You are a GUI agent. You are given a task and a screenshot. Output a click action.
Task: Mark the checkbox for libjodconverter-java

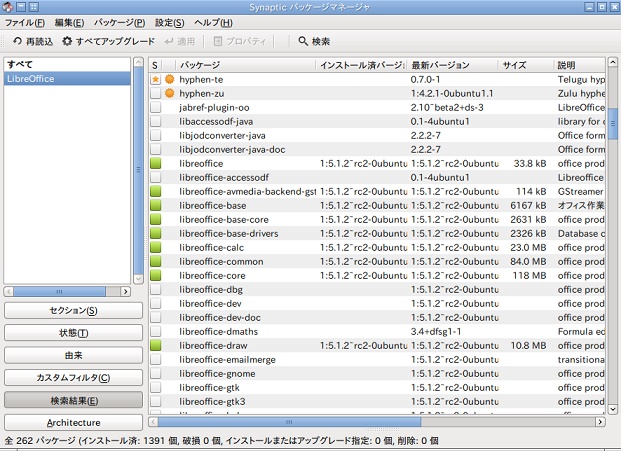[156, 135]
